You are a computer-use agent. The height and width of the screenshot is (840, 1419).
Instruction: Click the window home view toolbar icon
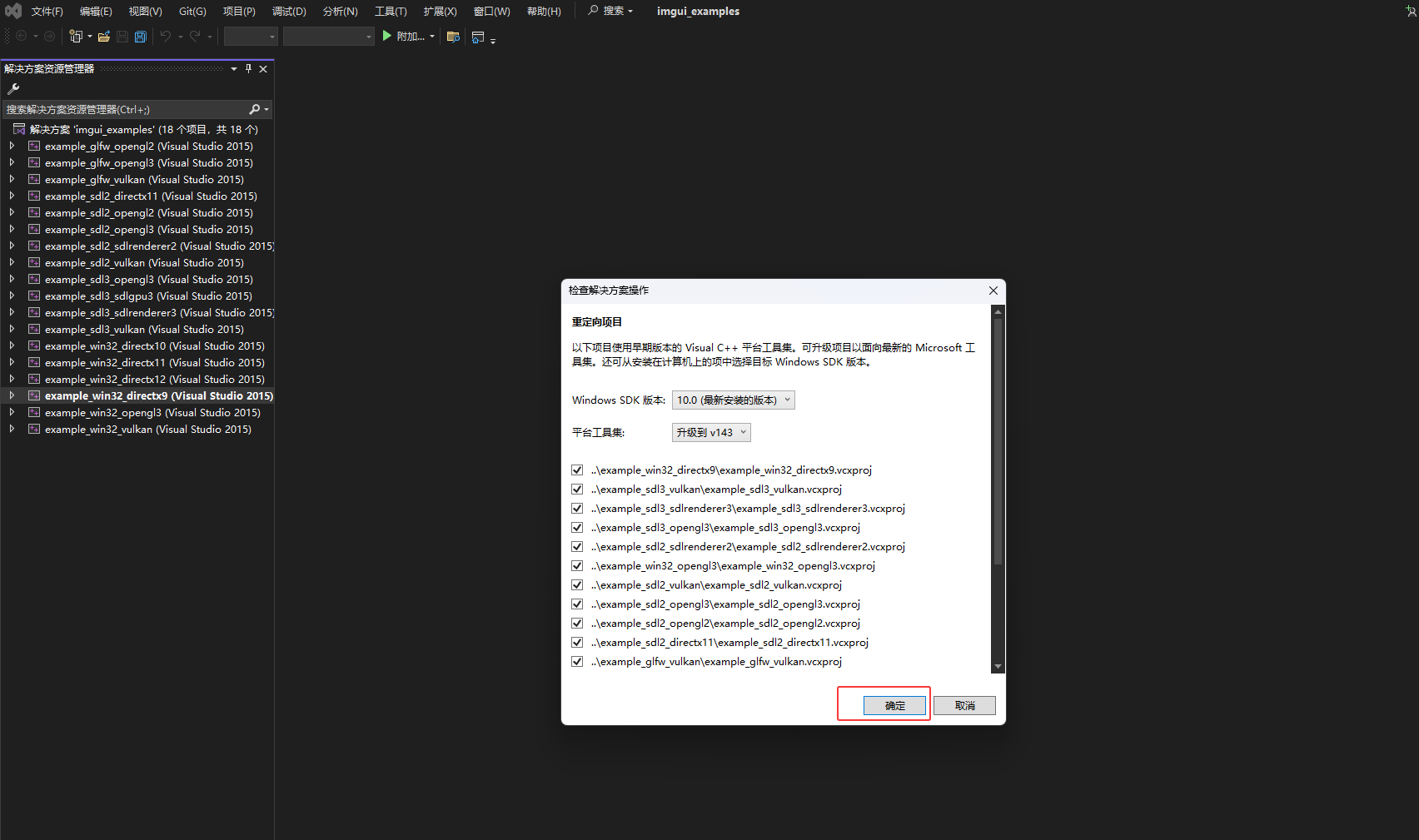pyautogui.click(x=478, y=37)
